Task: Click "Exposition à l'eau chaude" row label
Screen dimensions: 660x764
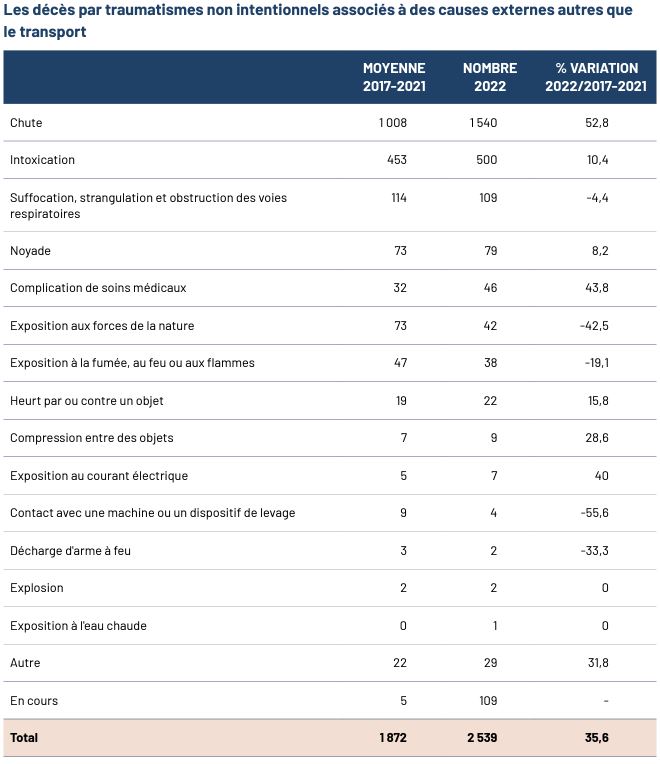Action: [78, 626]
